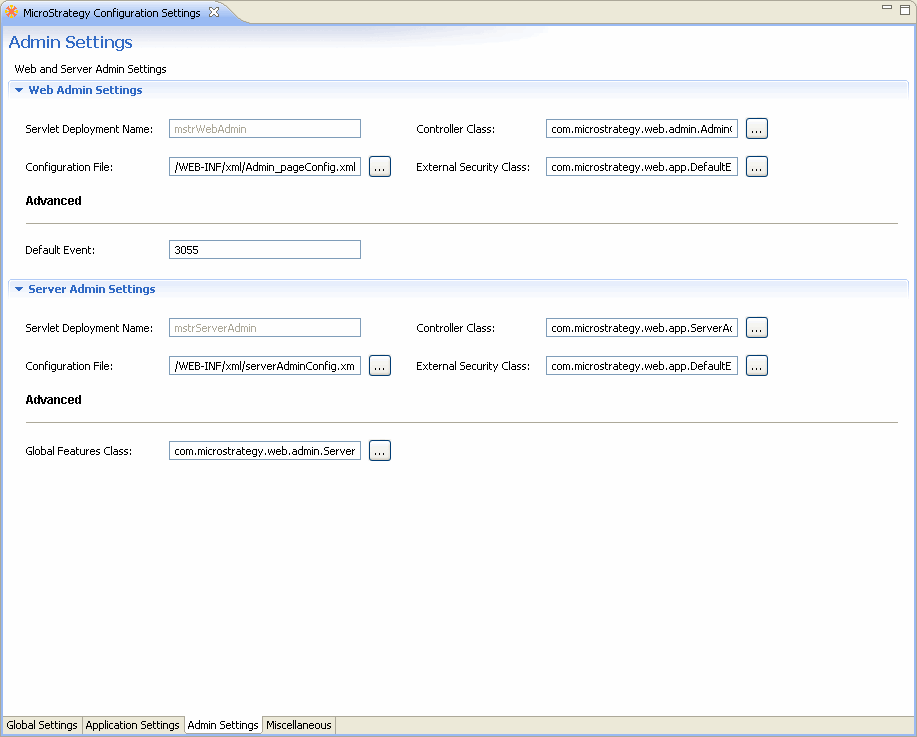Click the Server Admin Controller Class label

tap(456, 328)
